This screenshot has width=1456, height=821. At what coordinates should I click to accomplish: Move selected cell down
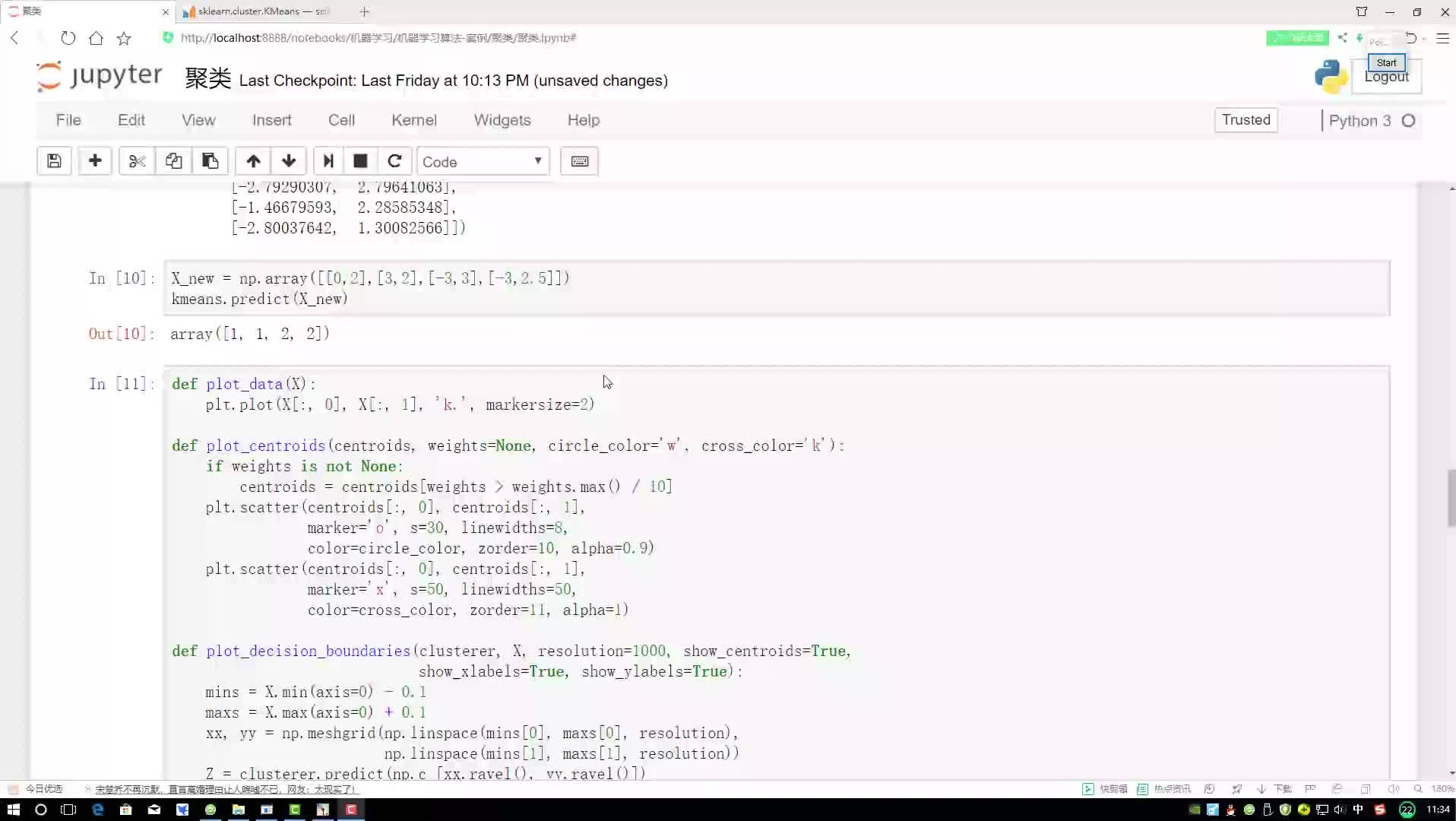point(289,161)
